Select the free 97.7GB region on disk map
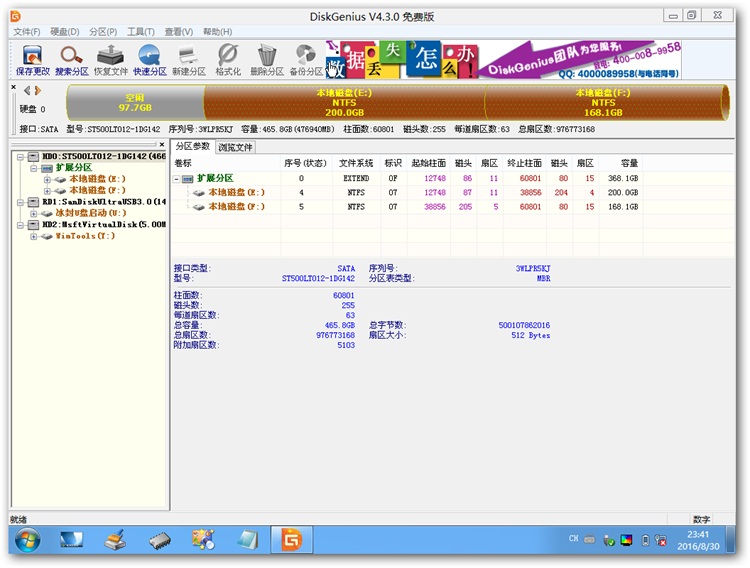This screenshot has width=750, height=568. [136, 103]
